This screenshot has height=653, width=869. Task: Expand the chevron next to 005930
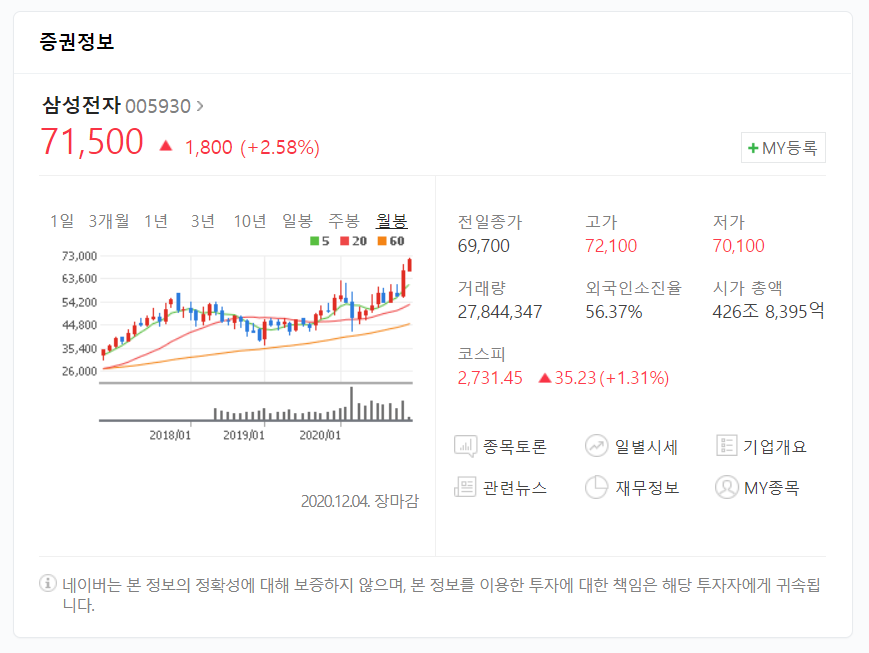(200, 105)
